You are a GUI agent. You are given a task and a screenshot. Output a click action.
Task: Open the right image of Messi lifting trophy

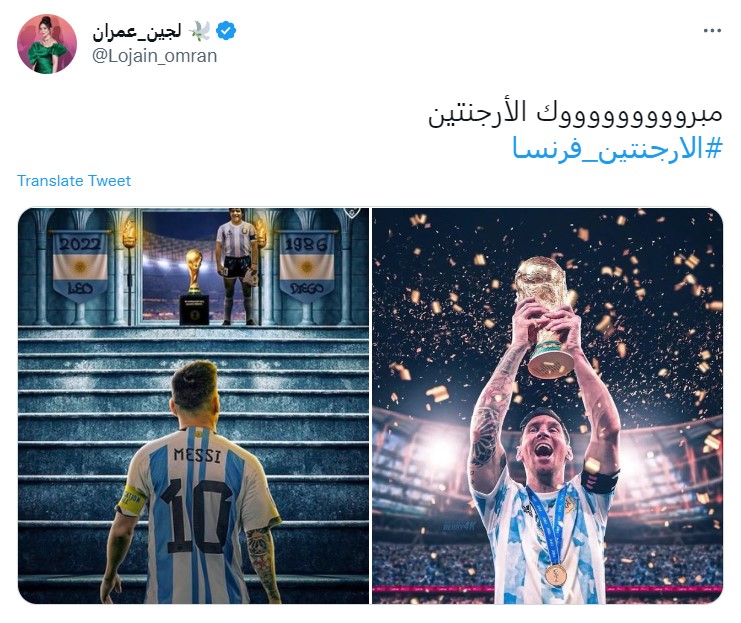[x=547, y=406]
